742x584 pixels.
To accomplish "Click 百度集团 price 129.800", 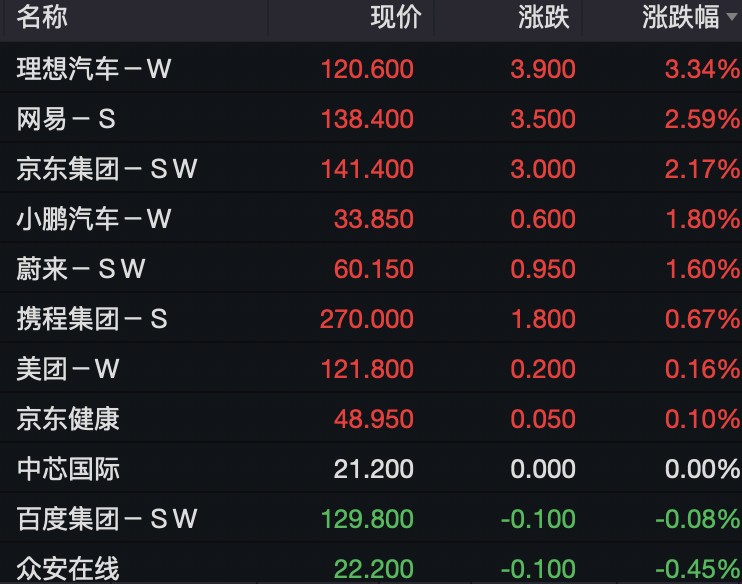I will pyautogui.click(x=367, y=519).
